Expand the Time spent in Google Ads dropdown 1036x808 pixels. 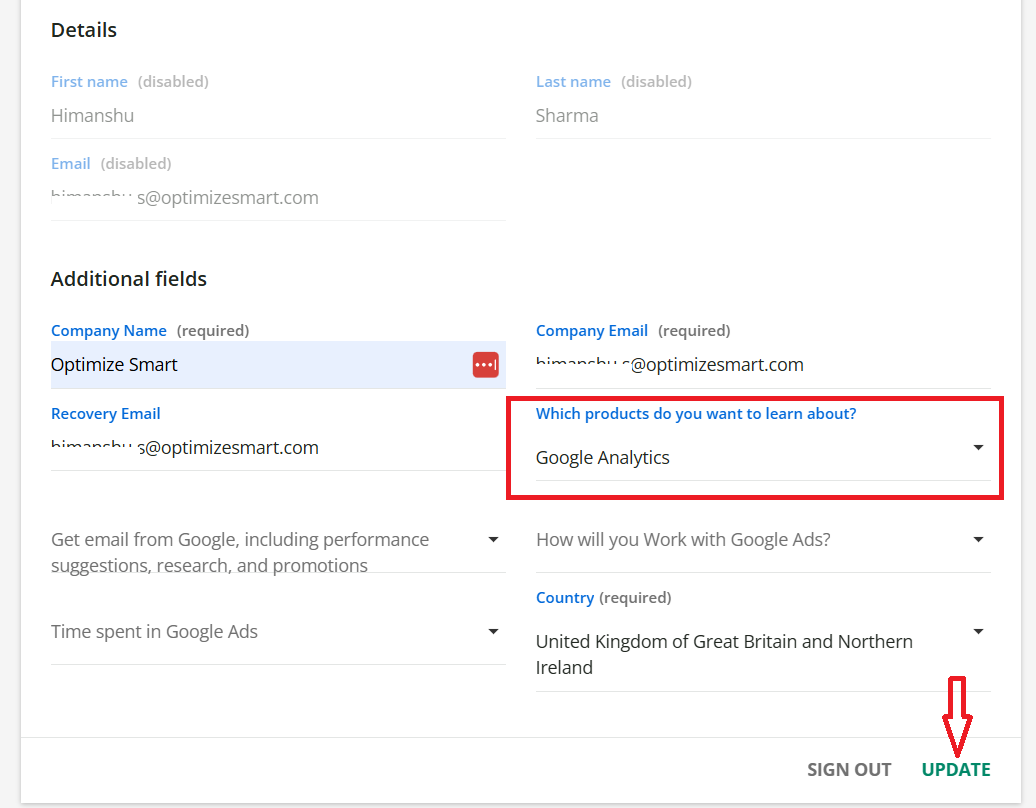click(493, 632)
